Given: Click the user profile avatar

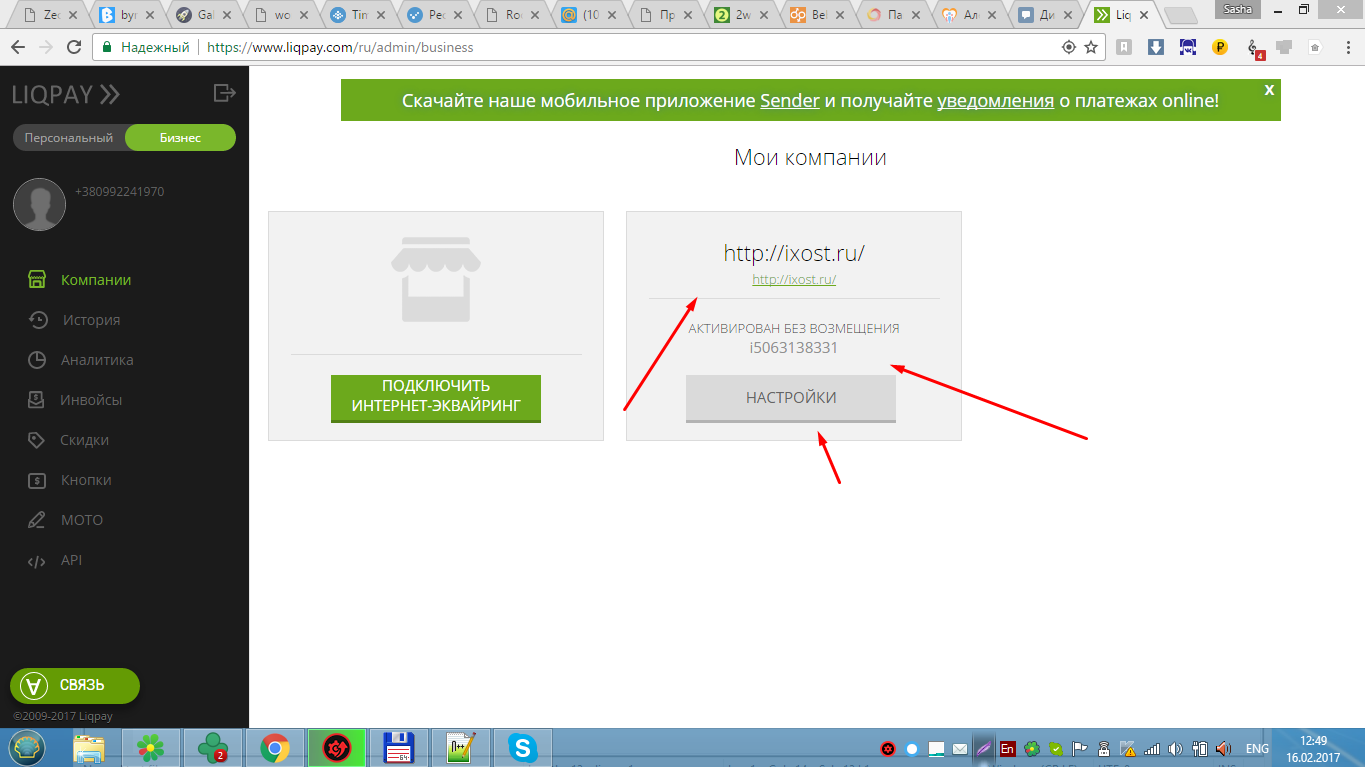Looking at the screenshot, I should pyautogui.click(x=39, y=204).
